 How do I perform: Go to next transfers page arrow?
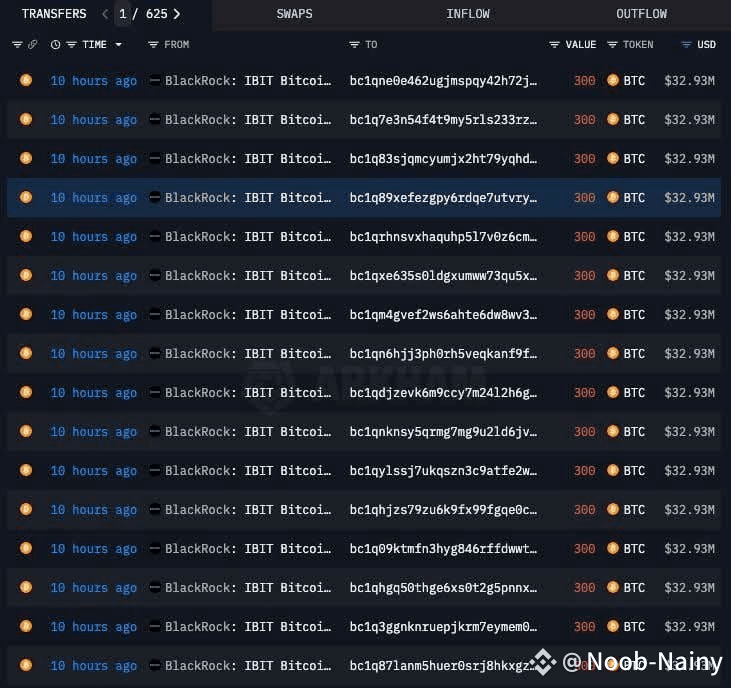click(x=177, y=14)
